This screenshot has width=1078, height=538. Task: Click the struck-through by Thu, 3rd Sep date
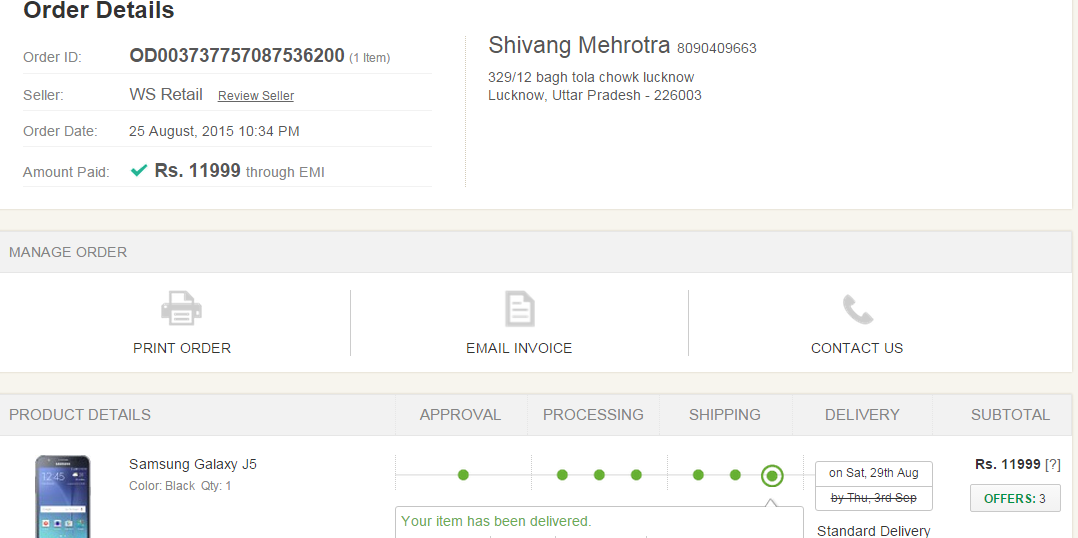[x=874, y=498]
